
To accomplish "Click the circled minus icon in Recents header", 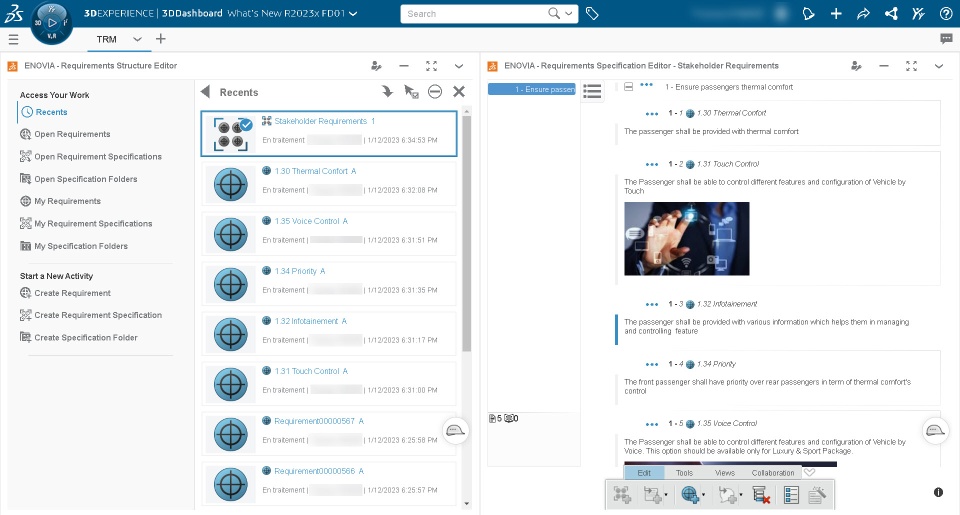I will pyautogui.click(x=435, y=92).
